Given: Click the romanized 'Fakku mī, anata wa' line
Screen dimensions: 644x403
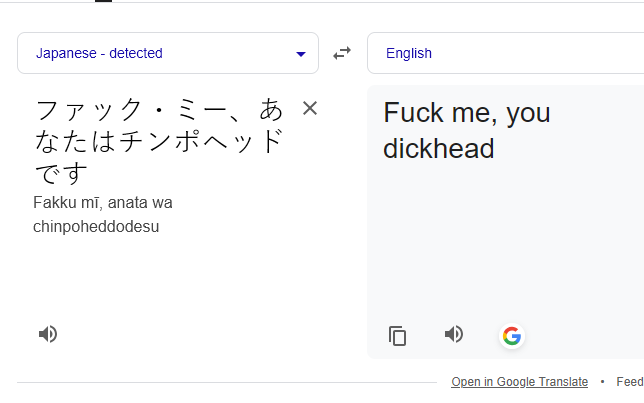Looking at the screenshot, I should pyautogui.click(x=103, y=203).
